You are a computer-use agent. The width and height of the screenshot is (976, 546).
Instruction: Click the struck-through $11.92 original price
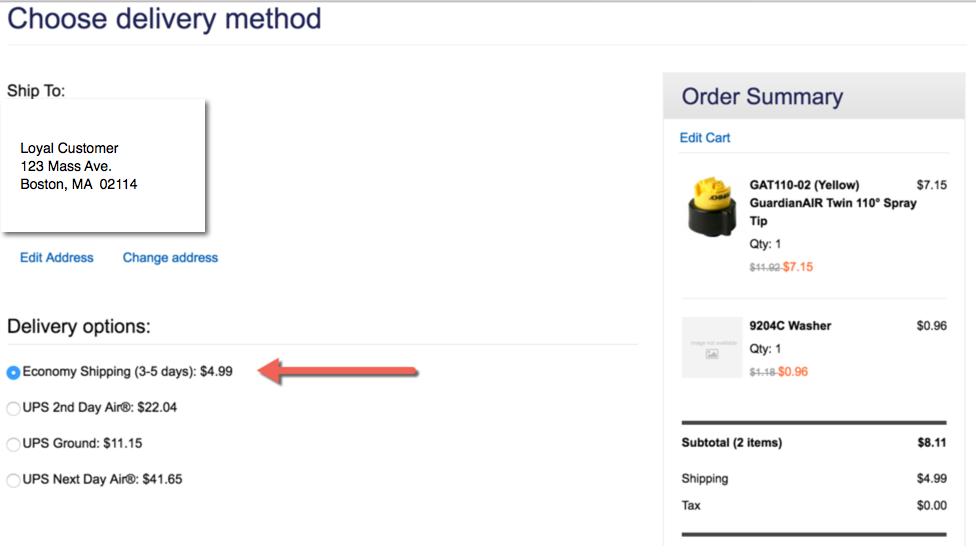click(x=765, y=268)
